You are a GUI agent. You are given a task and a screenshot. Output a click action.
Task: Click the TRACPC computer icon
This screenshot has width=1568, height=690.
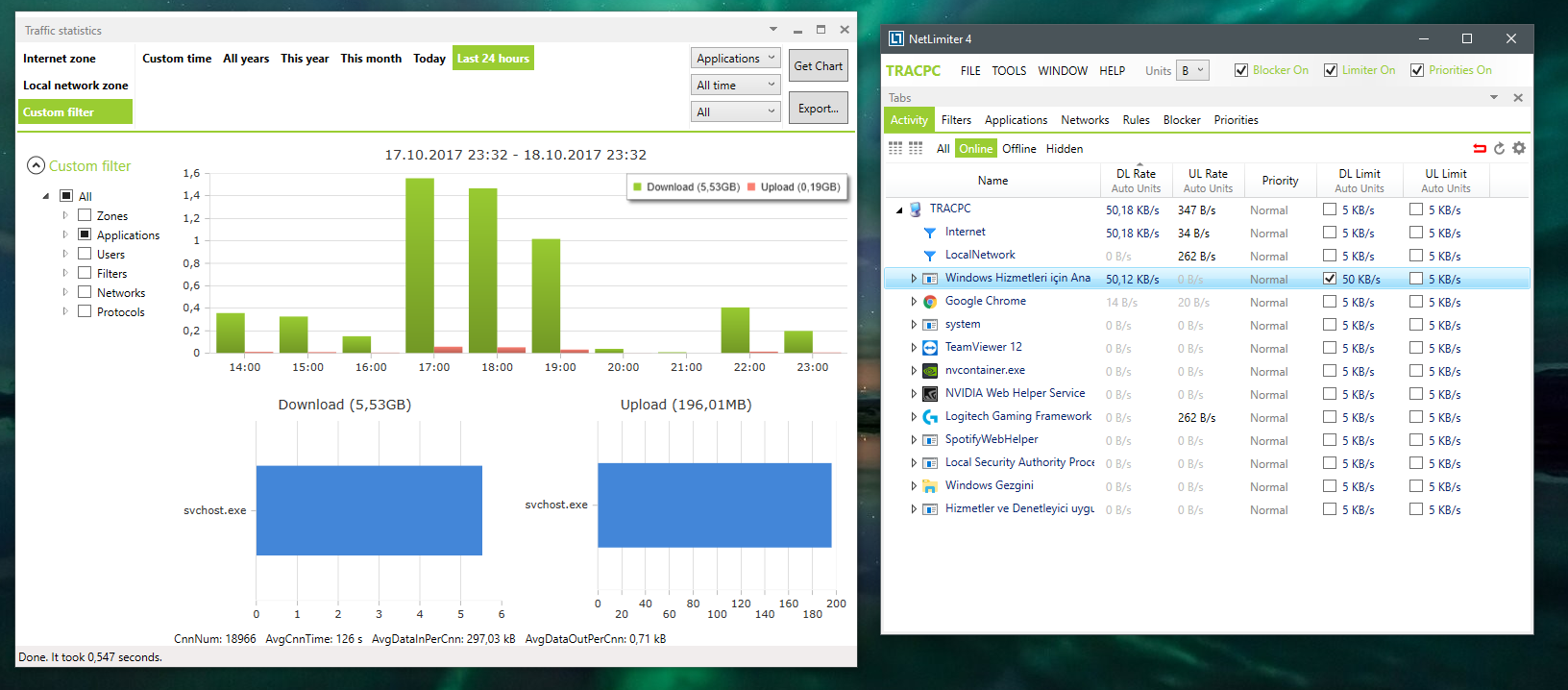[916, 209]
